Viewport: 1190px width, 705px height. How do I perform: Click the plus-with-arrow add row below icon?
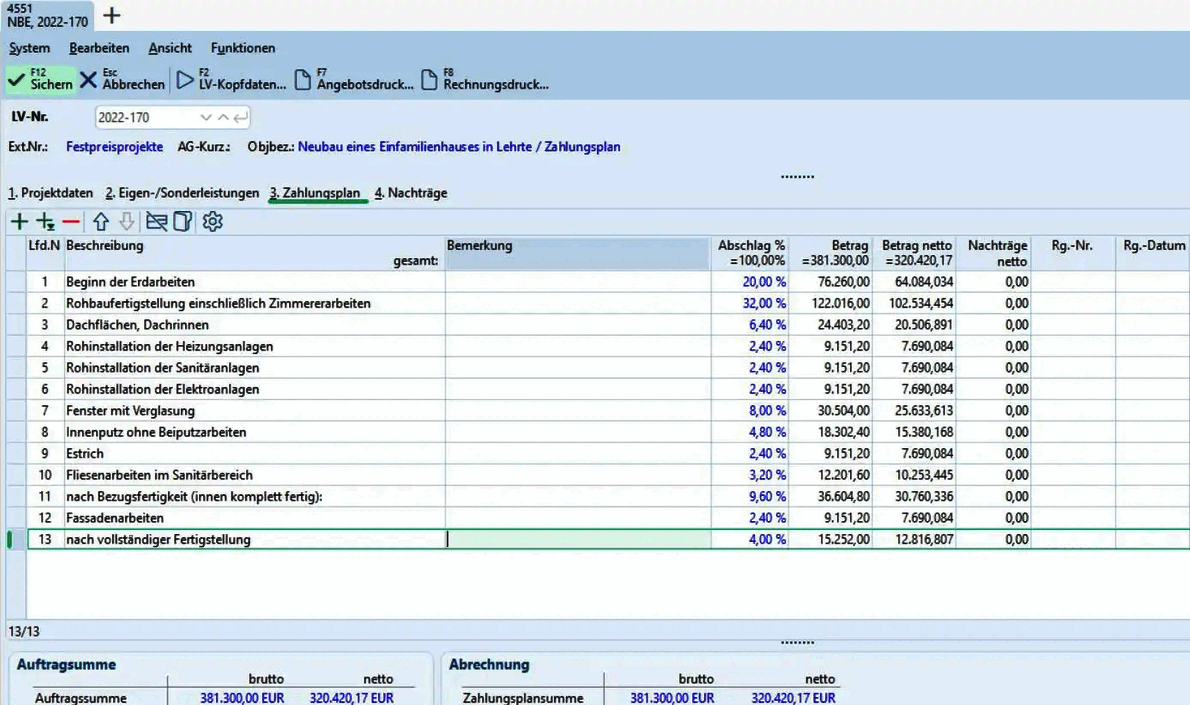pos(46,222)
